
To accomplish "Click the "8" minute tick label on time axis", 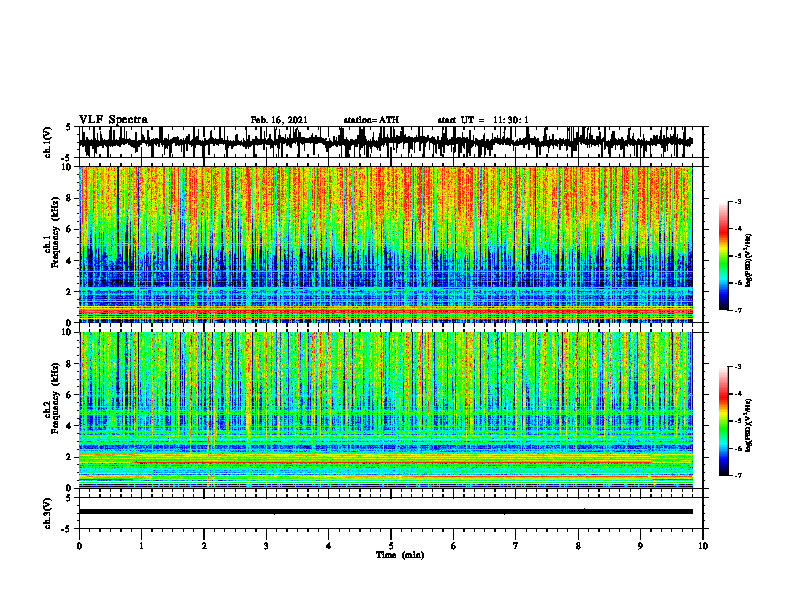I will pos(578,546).
